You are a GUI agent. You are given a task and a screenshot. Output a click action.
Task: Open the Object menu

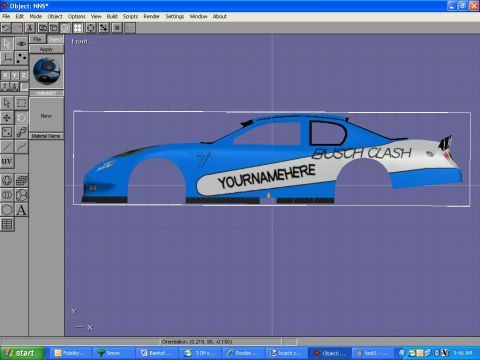point(55,16)
